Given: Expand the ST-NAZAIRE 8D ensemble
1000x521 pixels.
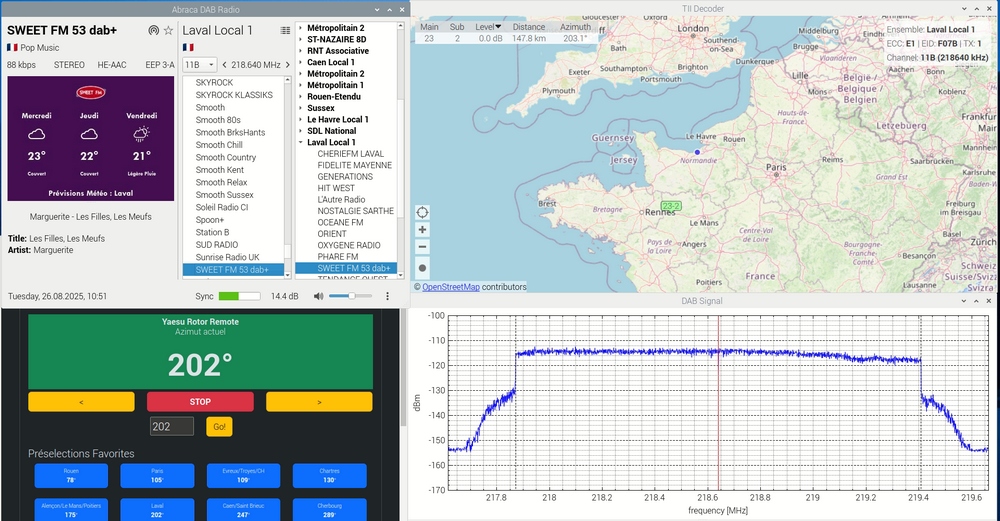Looking at the screenshot, I should tap(300, 40).
